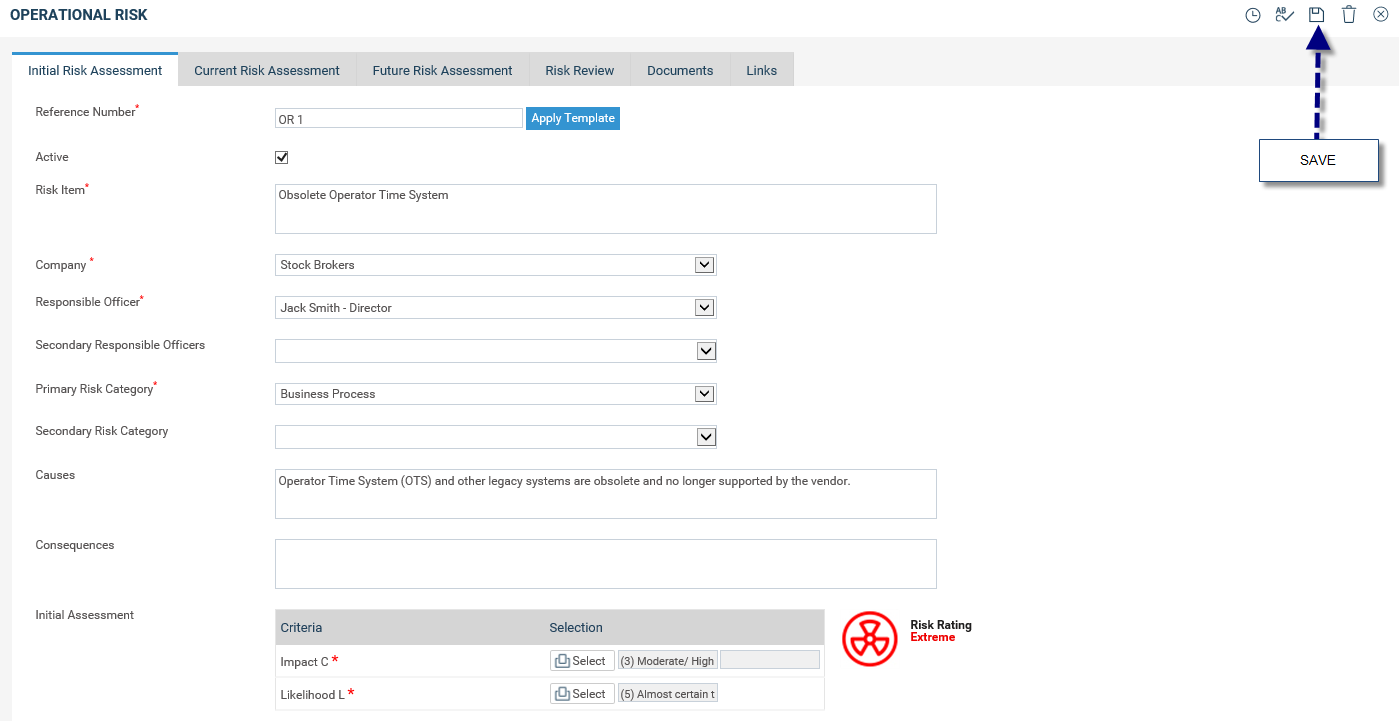Switch to the Current Risk Assessment tab
This screenshot has height=721, width=1399.
point(267,71)
